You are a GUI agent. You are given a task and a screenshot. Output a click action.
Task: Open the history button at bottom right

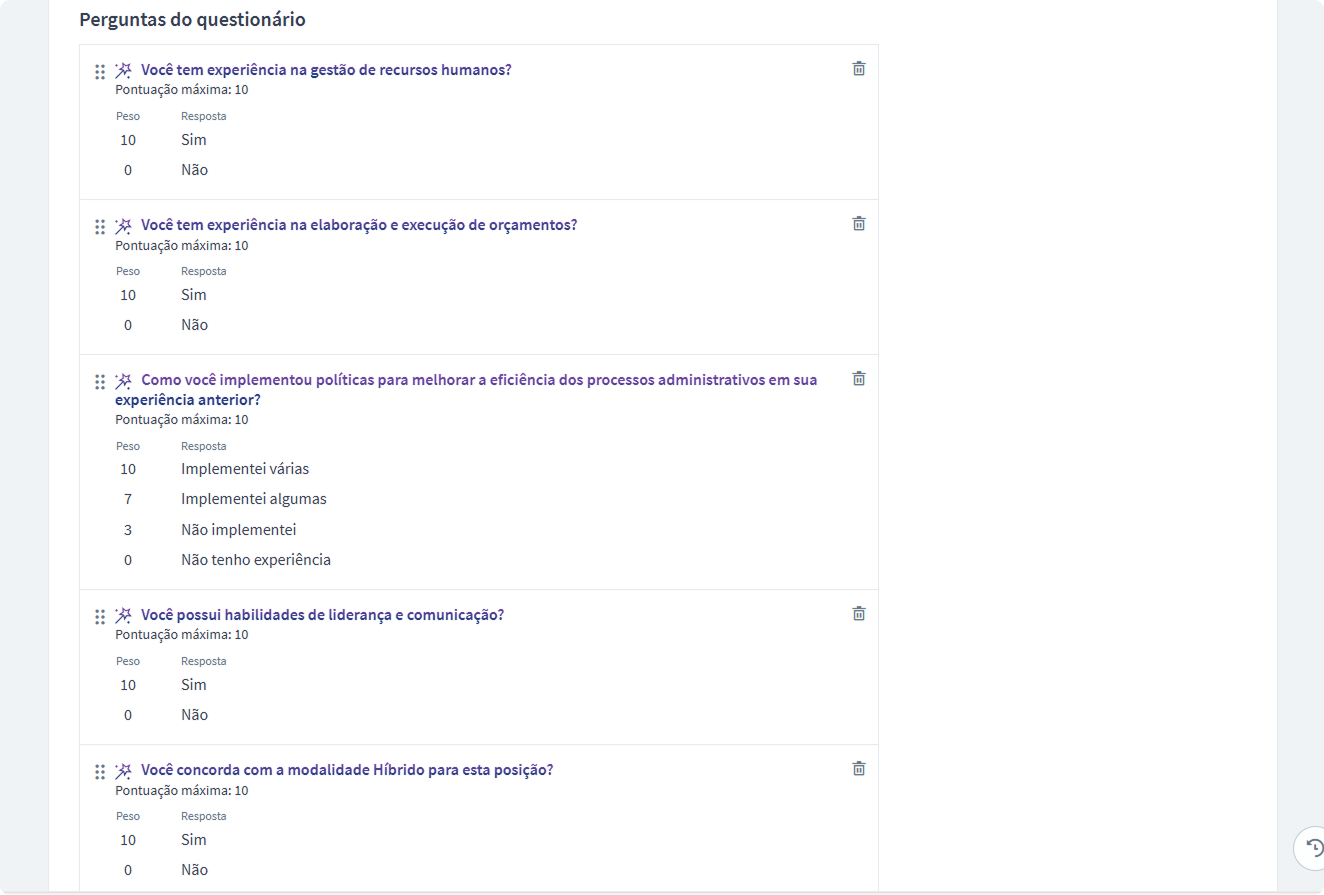pos(1313,847)
